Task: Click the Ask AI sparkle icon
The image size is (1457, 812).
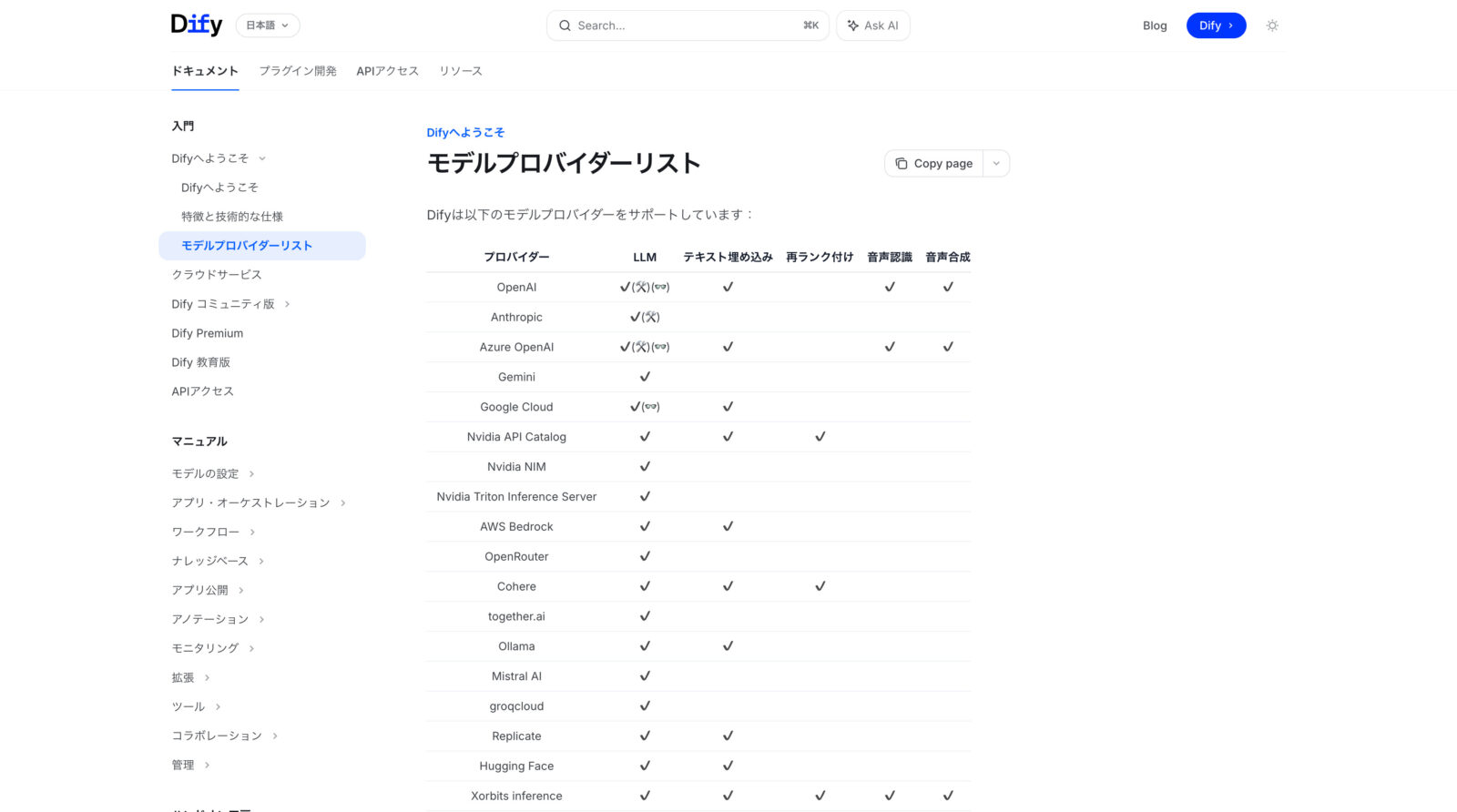Action: (853, 25)
